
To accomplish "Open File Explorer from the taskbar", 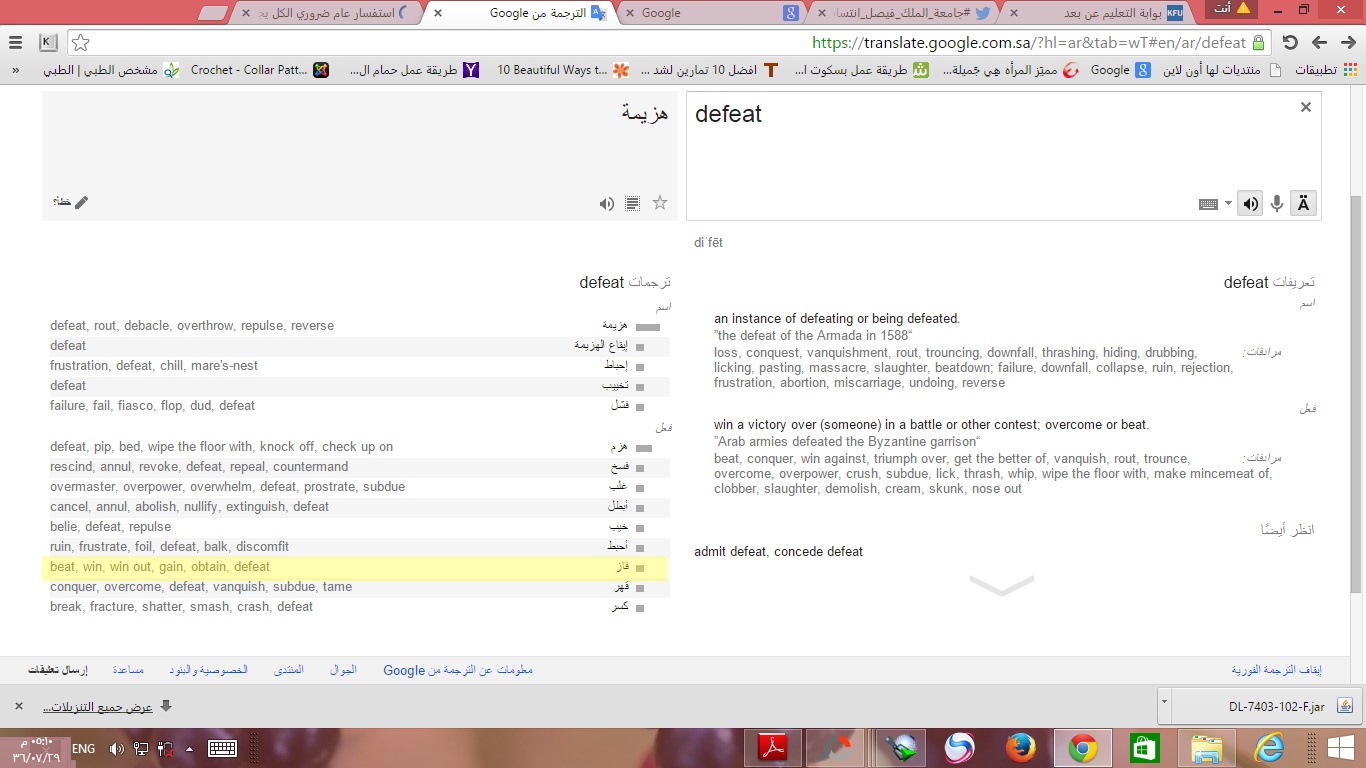I will point(1207,748).
